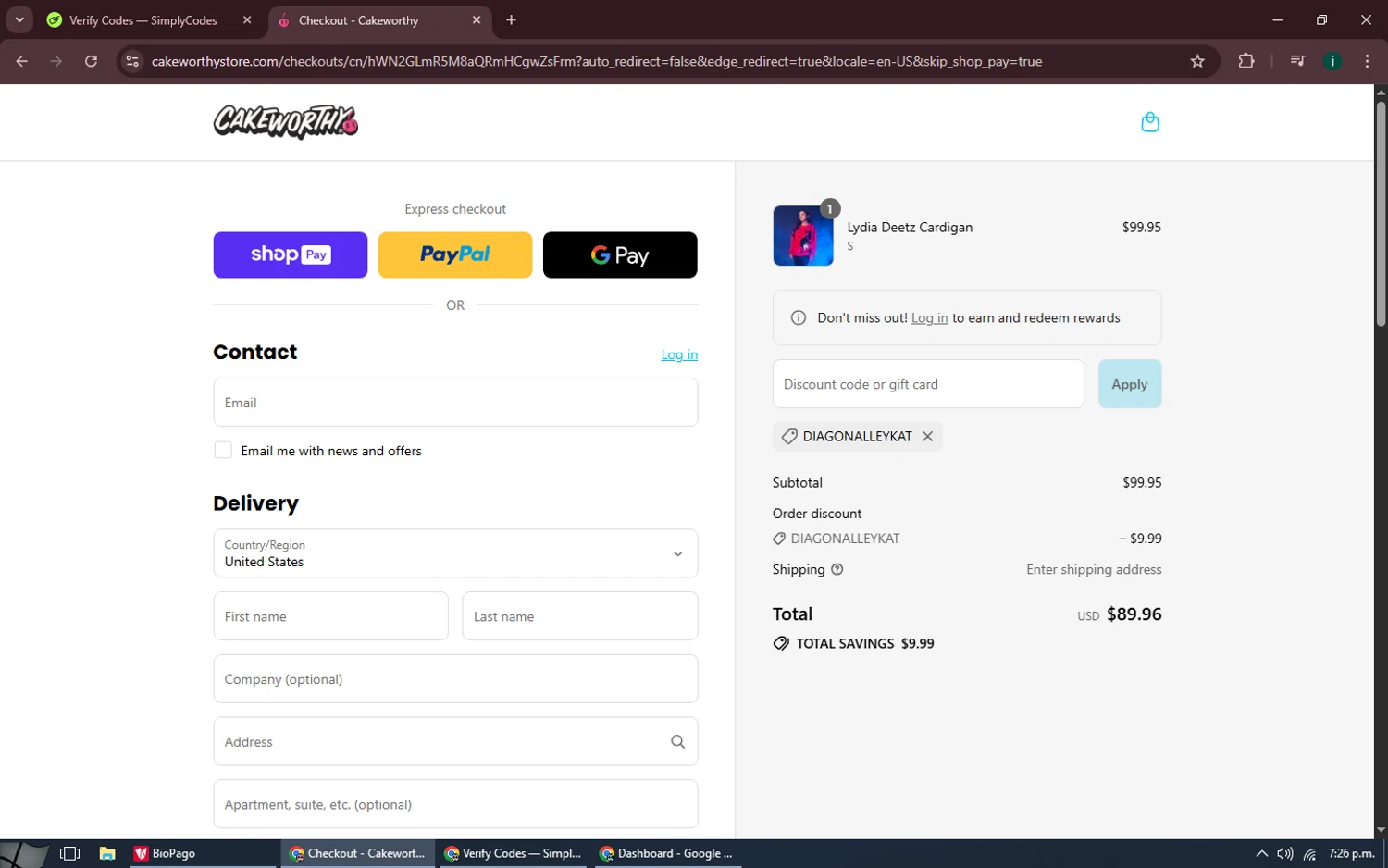This screenshot has height=868, width=1388.
Task: Click the Company (optional) field
Action: (455, 679)
